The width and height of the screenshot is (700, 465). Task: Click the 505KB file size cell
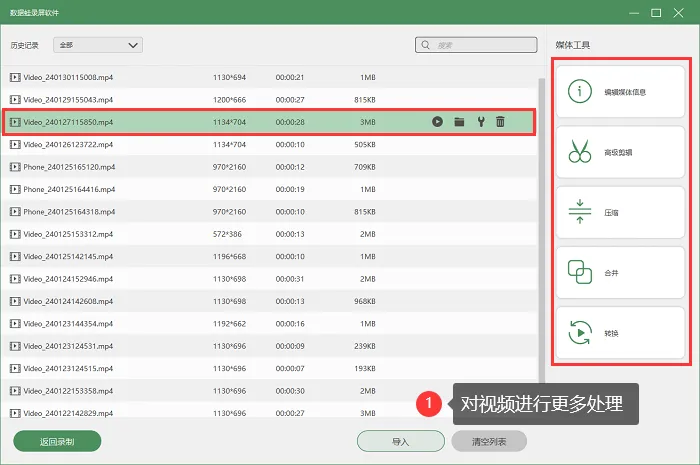(365, 145)
